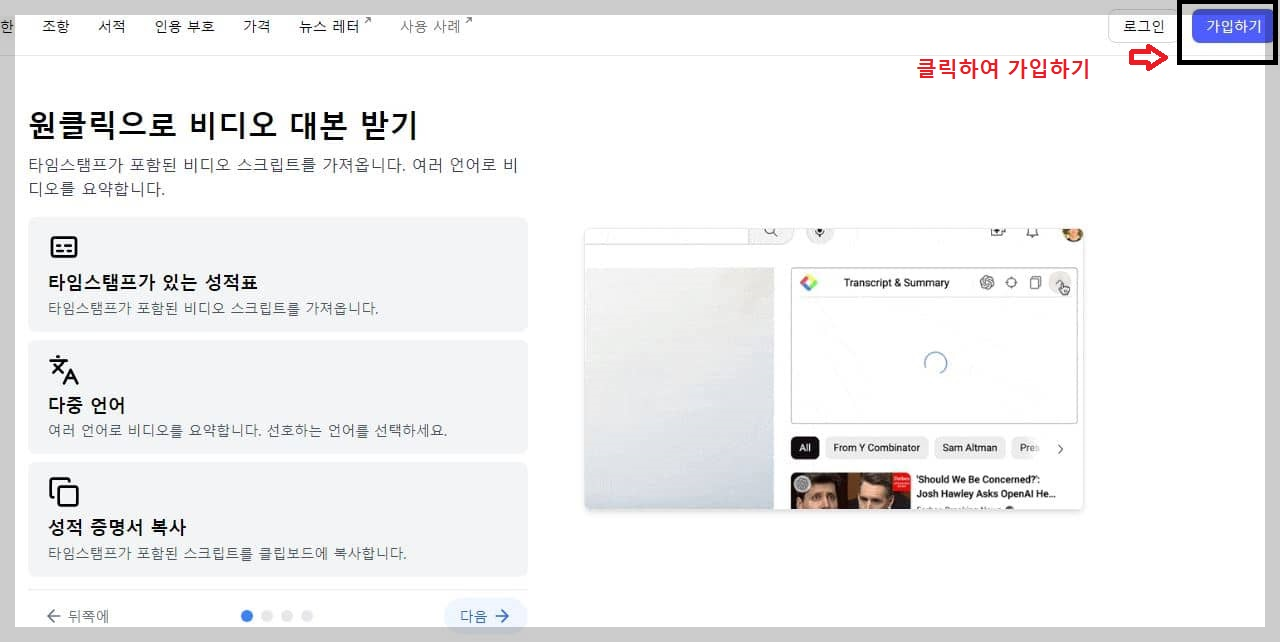Viewport: 1280px width, 642px height.
Task: Toggle the collapse chevron in Transcript & Summary
Action: (x=1060, y=283)
